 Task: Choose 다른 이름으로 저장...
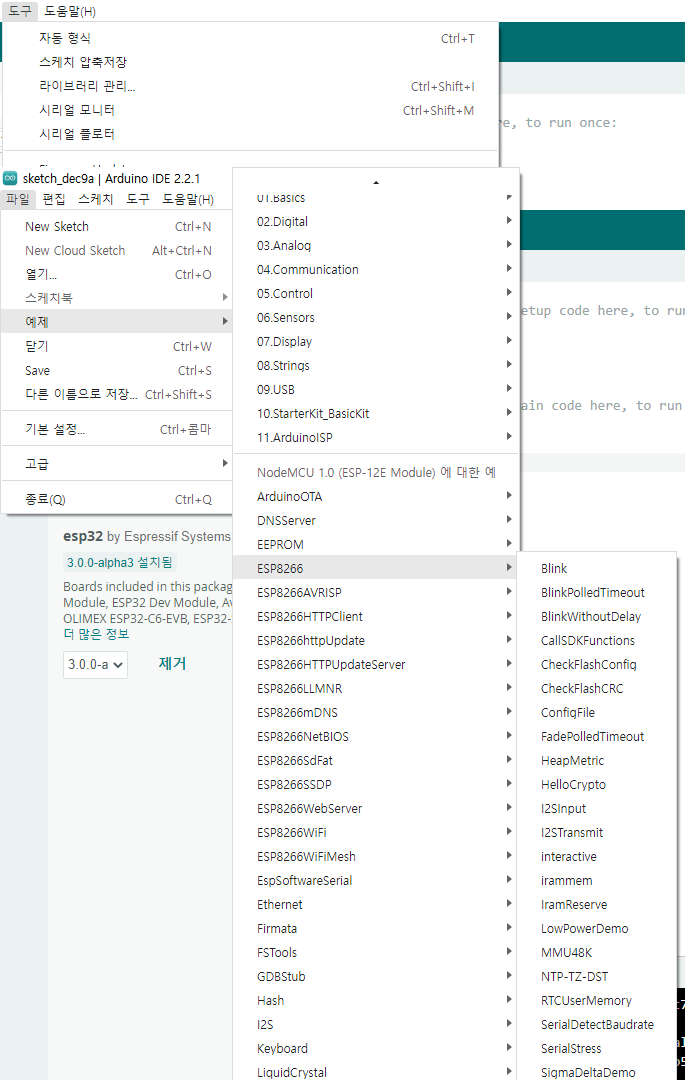pos(117,395)
